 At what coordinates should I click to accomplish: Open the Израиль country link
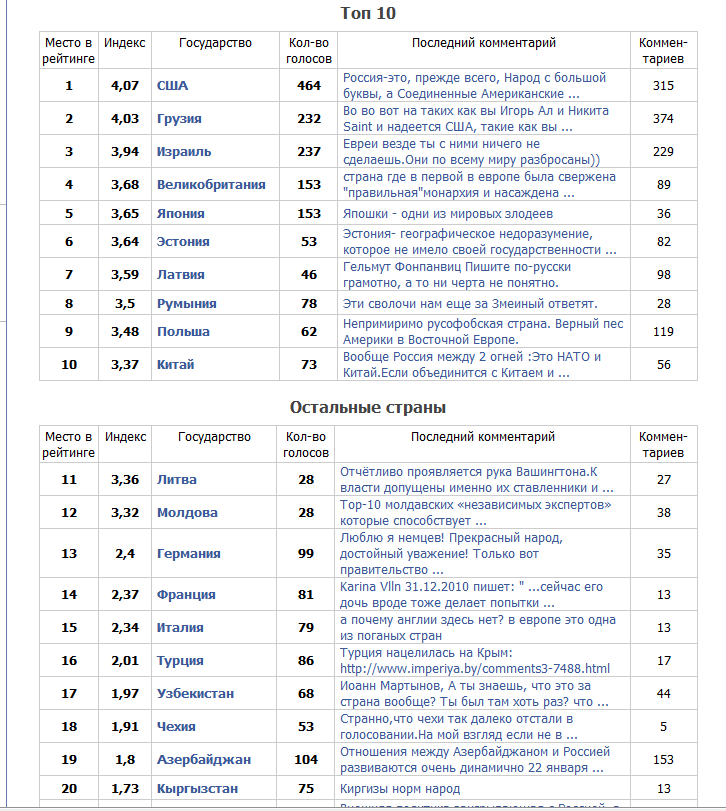[184, 152]
